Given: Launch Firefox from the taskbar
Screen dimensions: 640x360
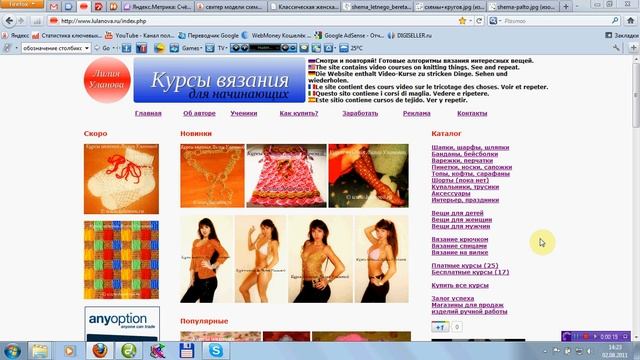Looking at the screenshot, I should tap(100, 351).
